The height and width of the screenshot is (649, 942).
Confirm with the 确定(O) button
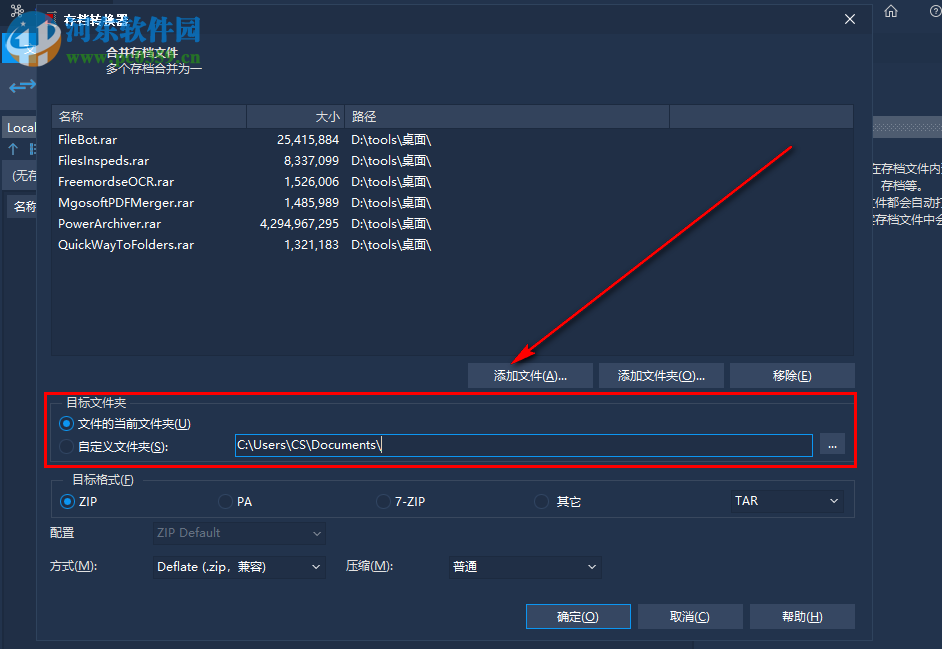[578, 616]
